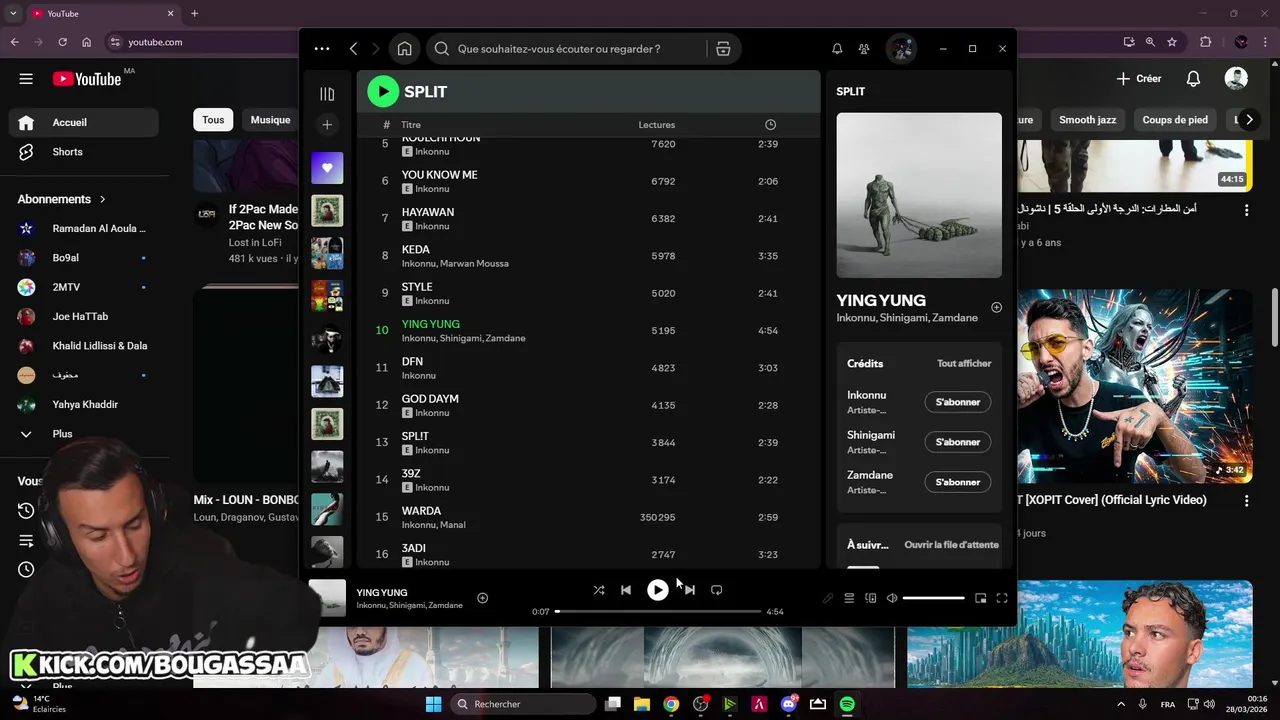Enter Spotify full screen mode icon
The image size is (1280, 720).
click(1002, 598)
